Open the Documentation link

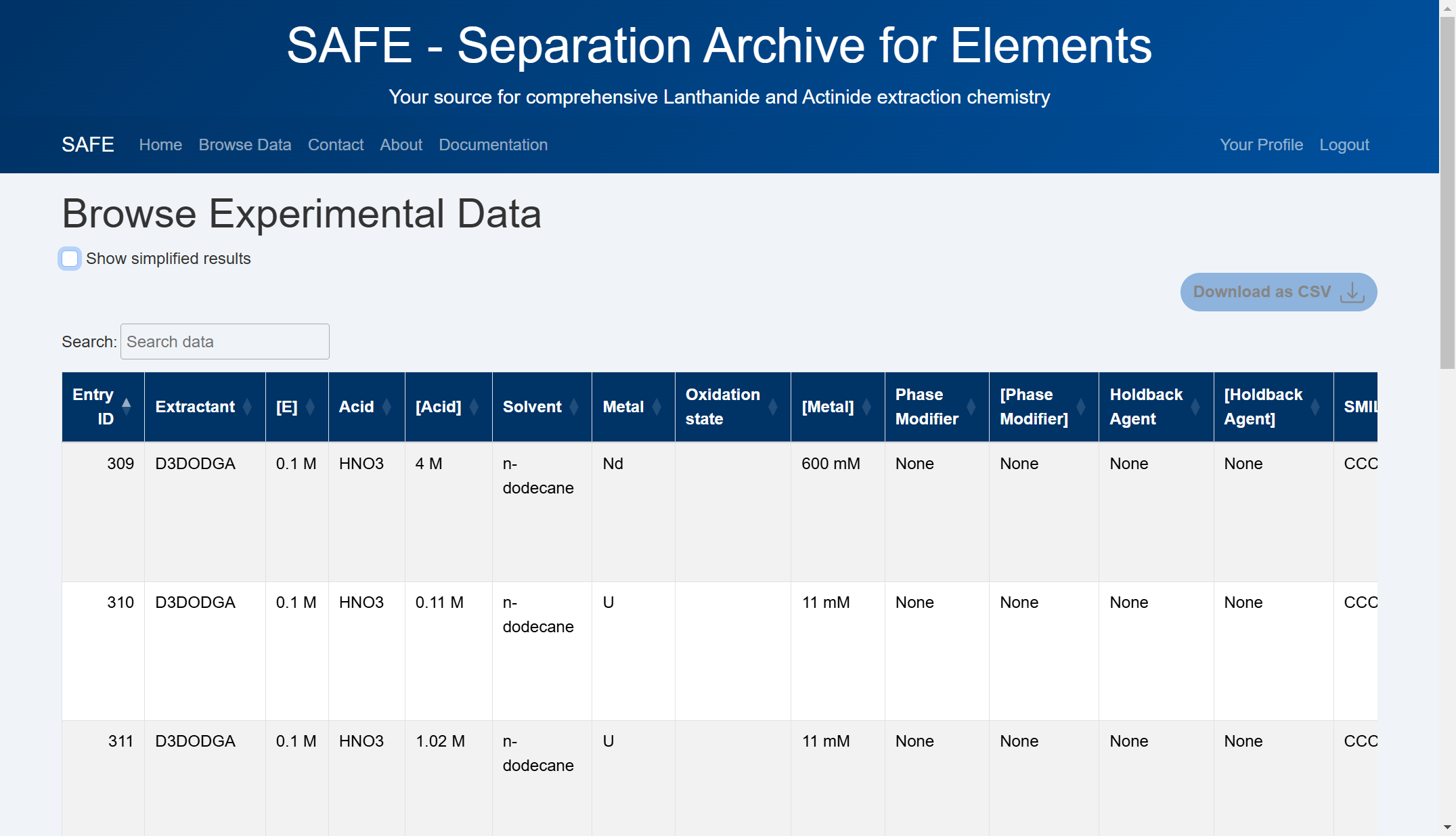493,145
